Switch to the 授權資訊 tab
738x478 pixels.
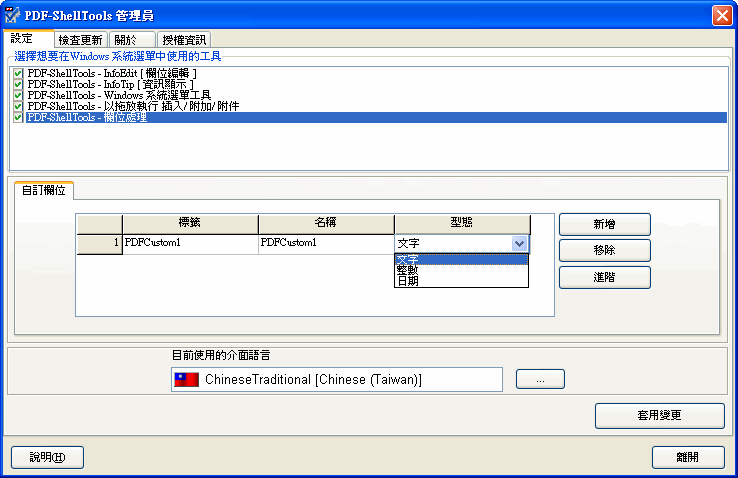point(184,40)
